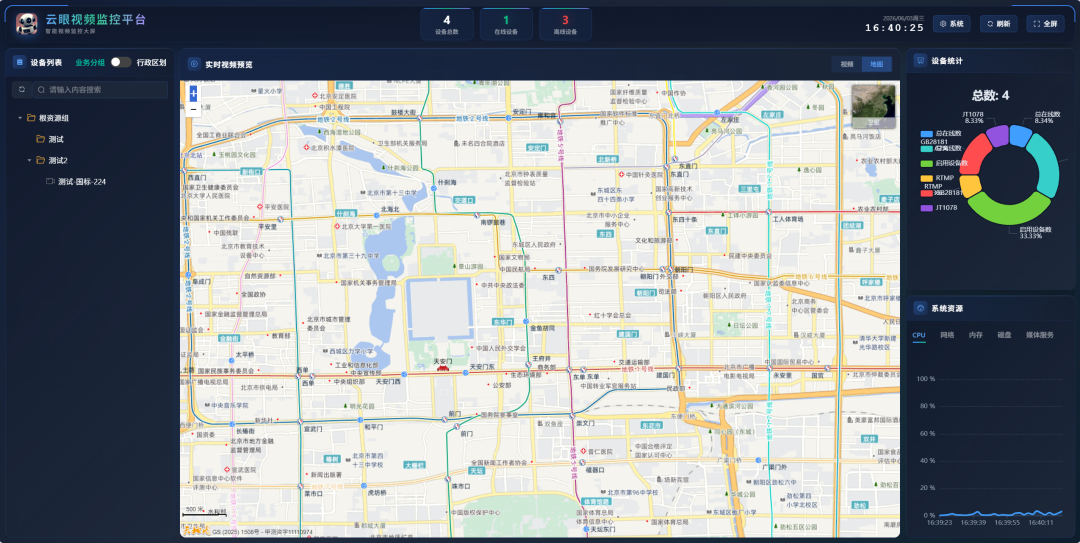Select the 测试 tree row
The height and width of the screenshot is (543, 1080).
90,139
